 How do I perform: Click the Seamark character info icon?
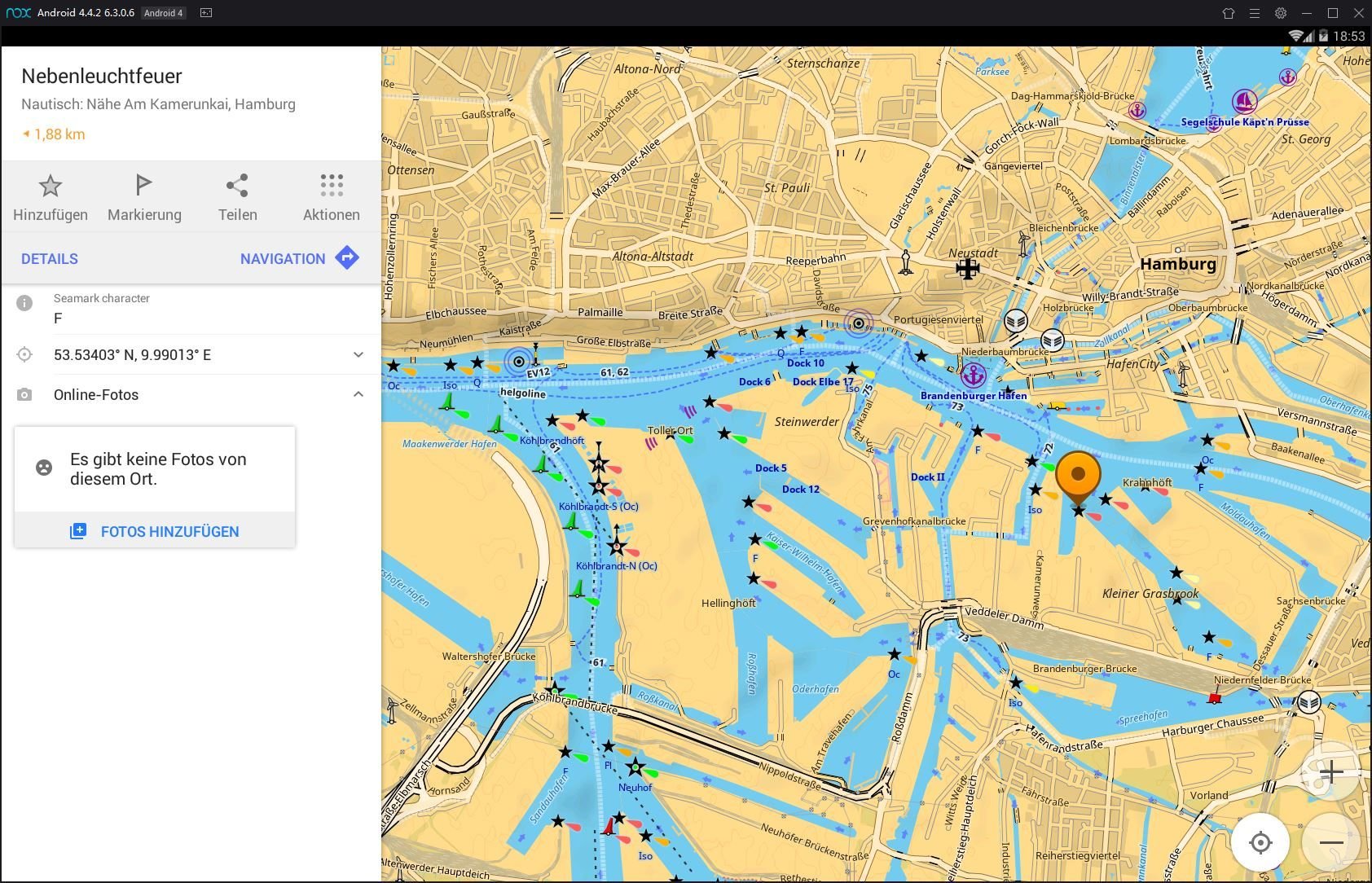[24, 303]
